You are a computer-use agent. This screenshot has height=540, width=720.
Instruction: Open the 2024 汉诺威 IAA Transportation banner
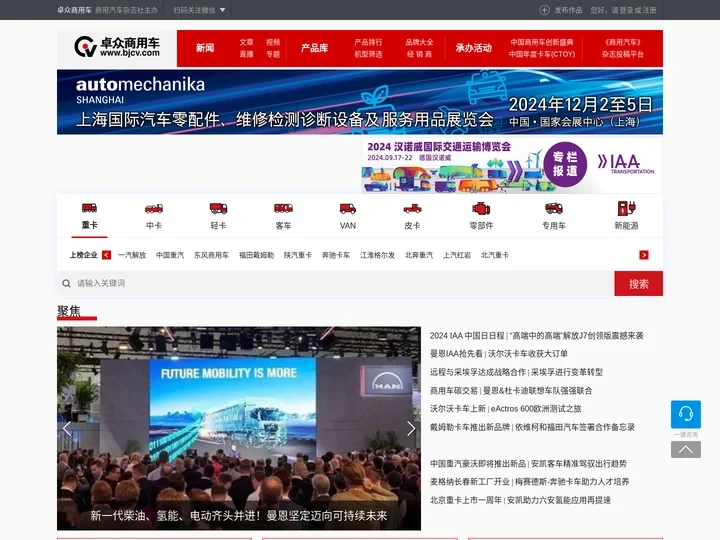click(x=512, y=165)
